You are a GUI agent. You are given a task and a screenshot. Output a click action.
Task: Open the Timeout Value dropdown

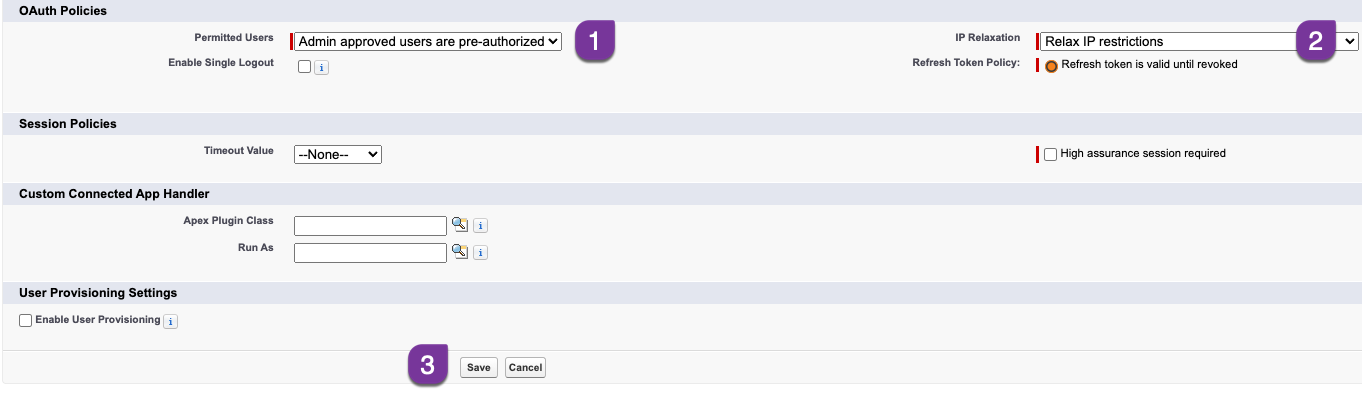[338, 154]
